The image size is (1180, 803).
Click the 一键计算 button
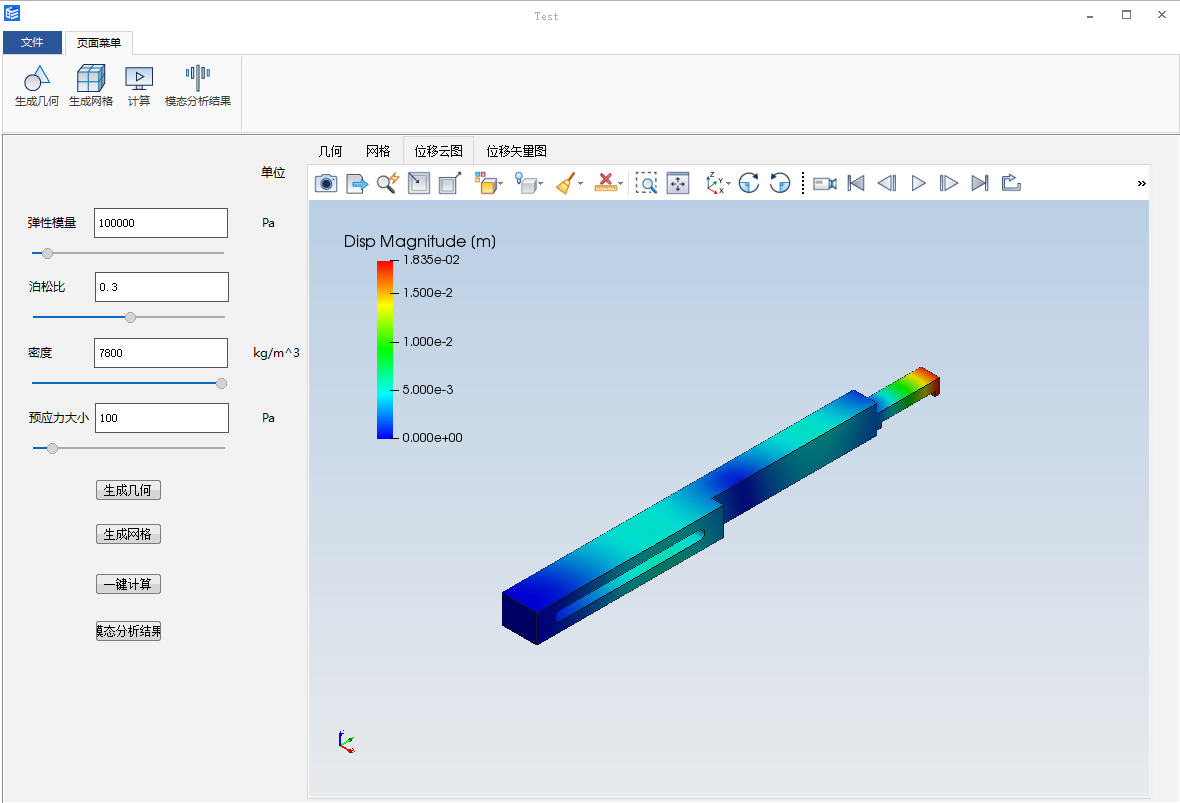(128, 584)
